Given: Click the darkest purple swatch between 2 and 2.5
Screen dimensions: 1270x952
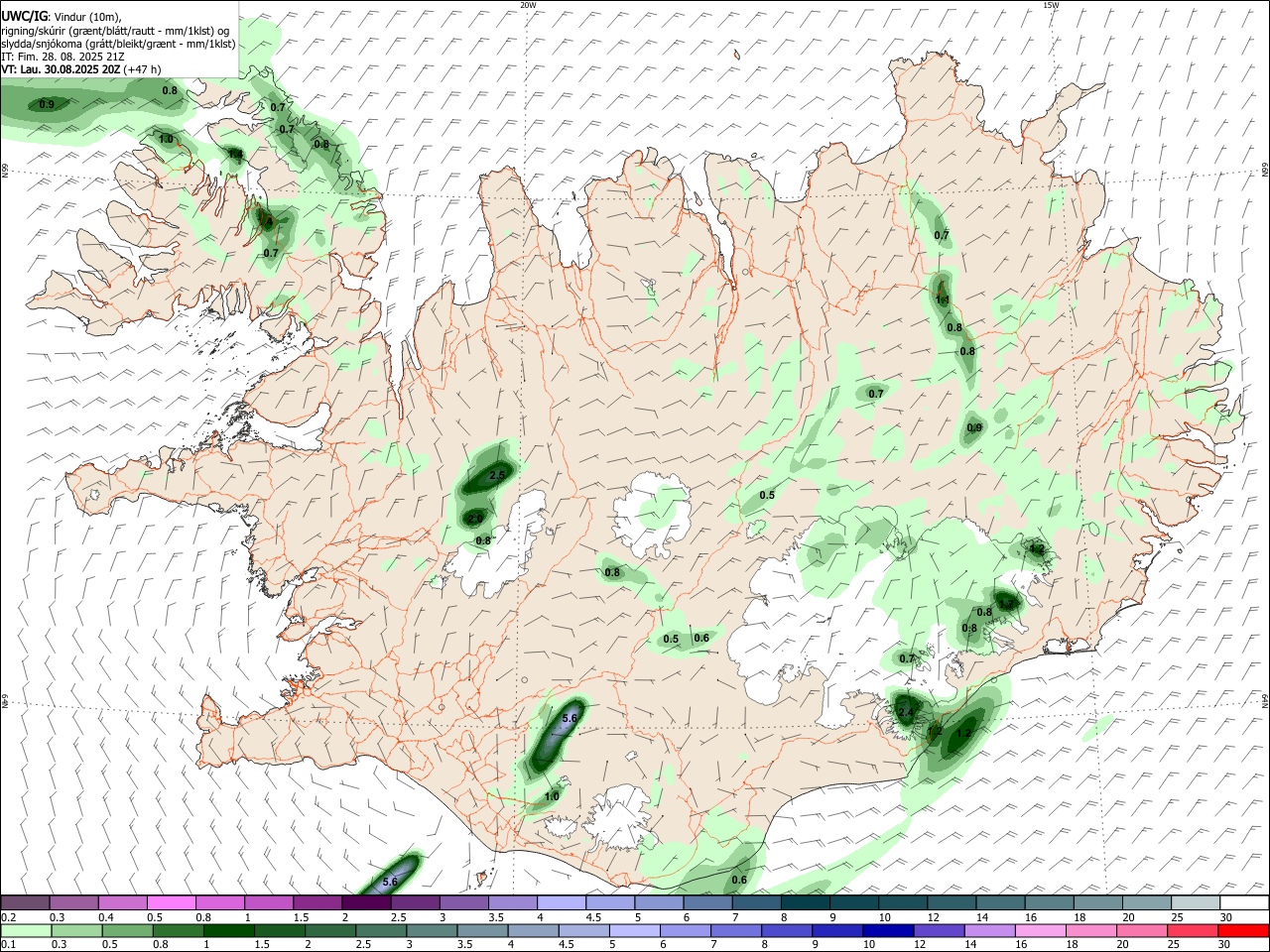Looking at the screenshot, I should point(366,902).
